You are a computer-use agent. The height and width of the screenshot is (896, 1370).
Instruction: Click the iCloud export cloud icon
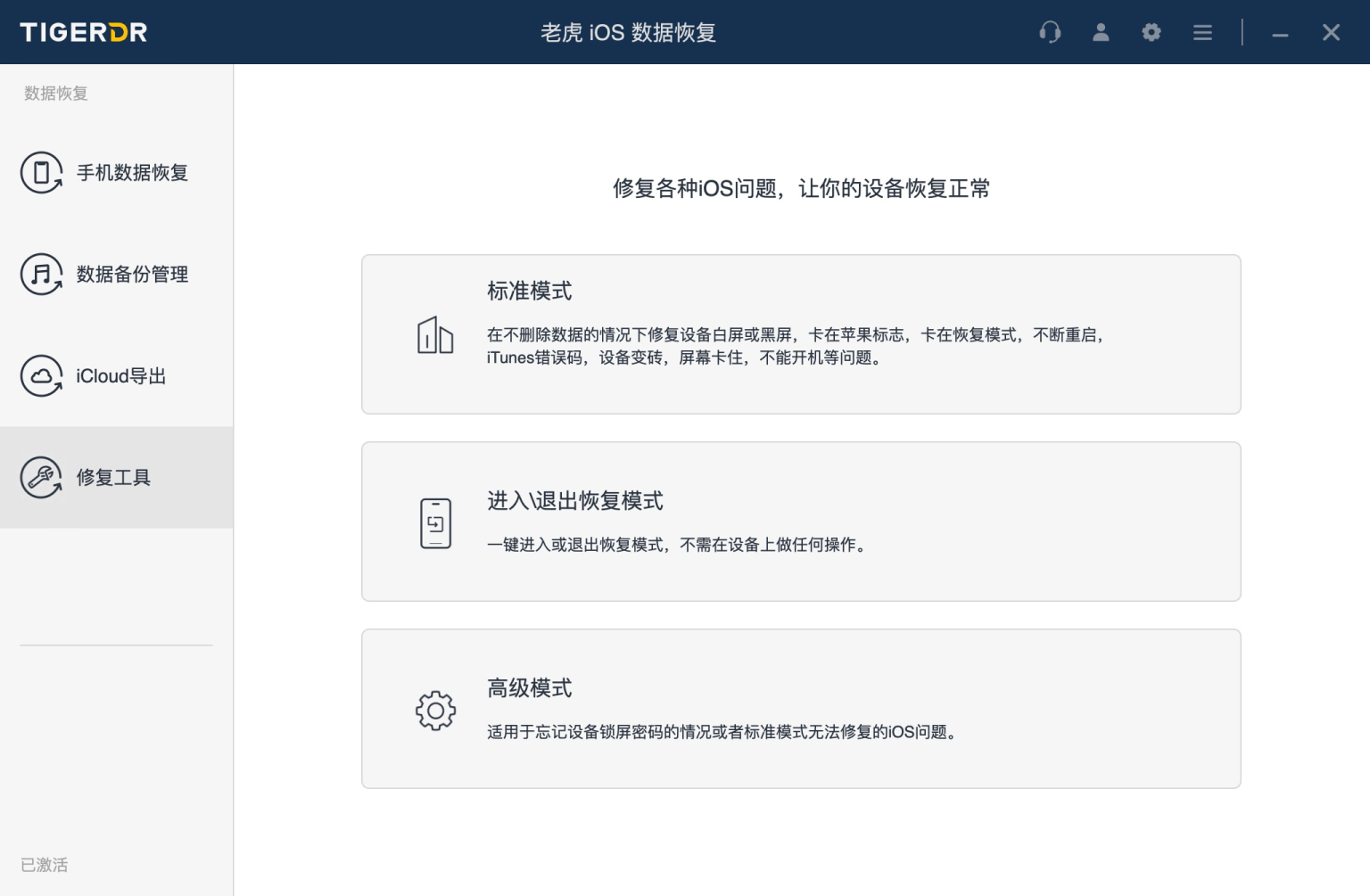click(x=41, y=376)
